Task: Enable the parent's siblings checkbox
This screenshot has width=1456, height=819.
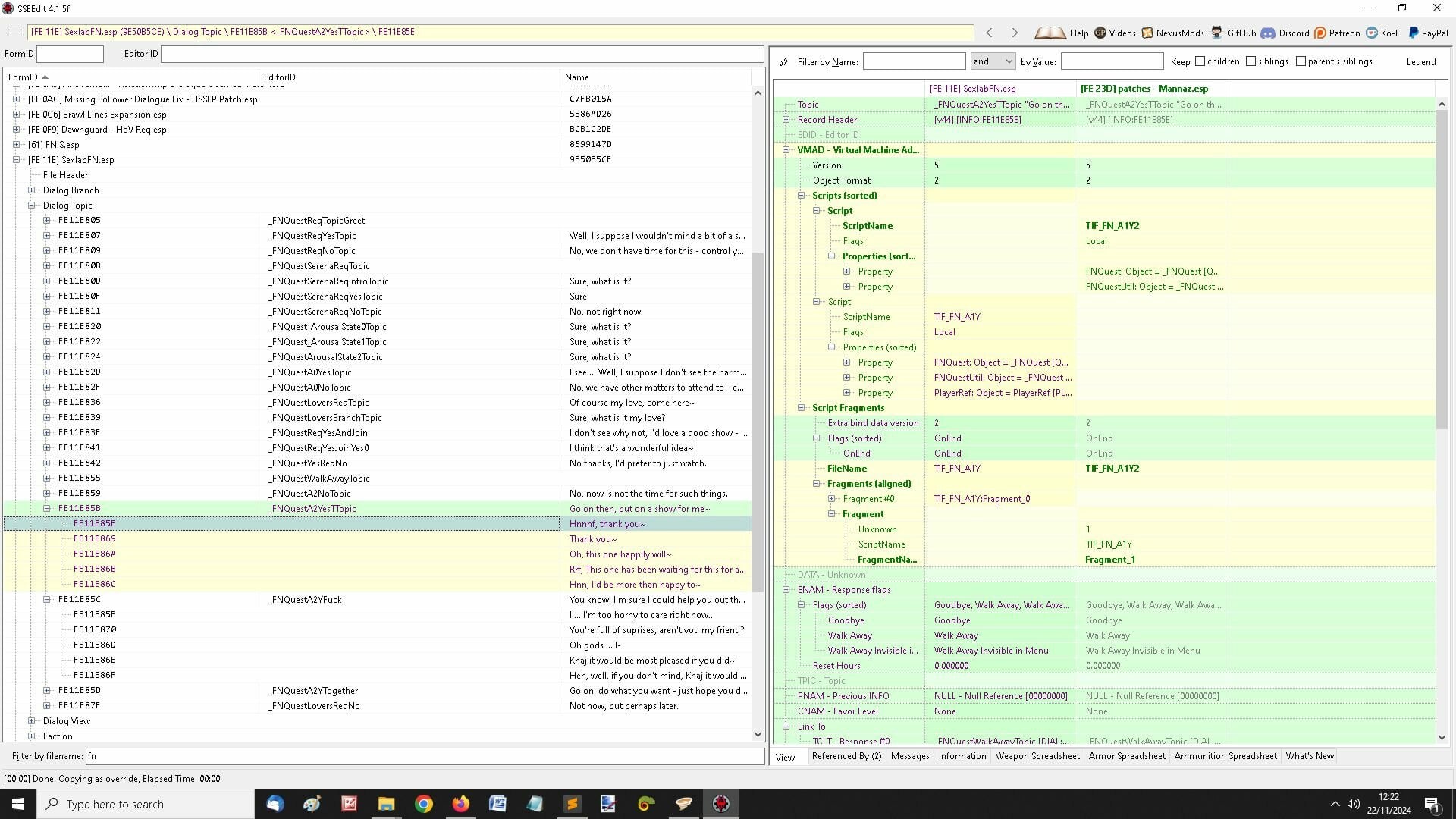Action: [1299, 61]
